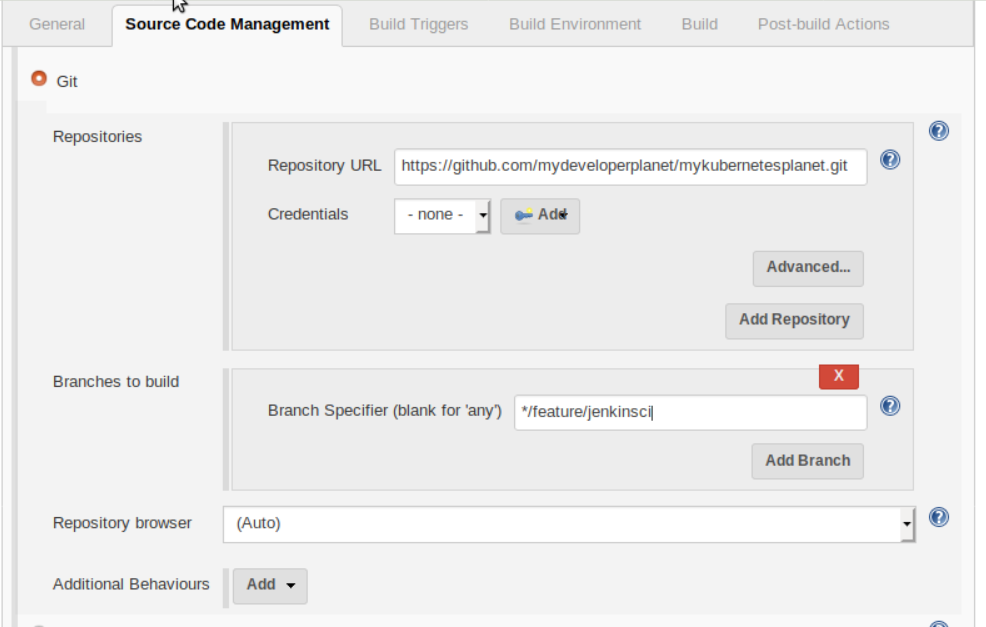986x627 pixels.
Task: Click the help icon at the bottom edge
Action: point(938,621)
